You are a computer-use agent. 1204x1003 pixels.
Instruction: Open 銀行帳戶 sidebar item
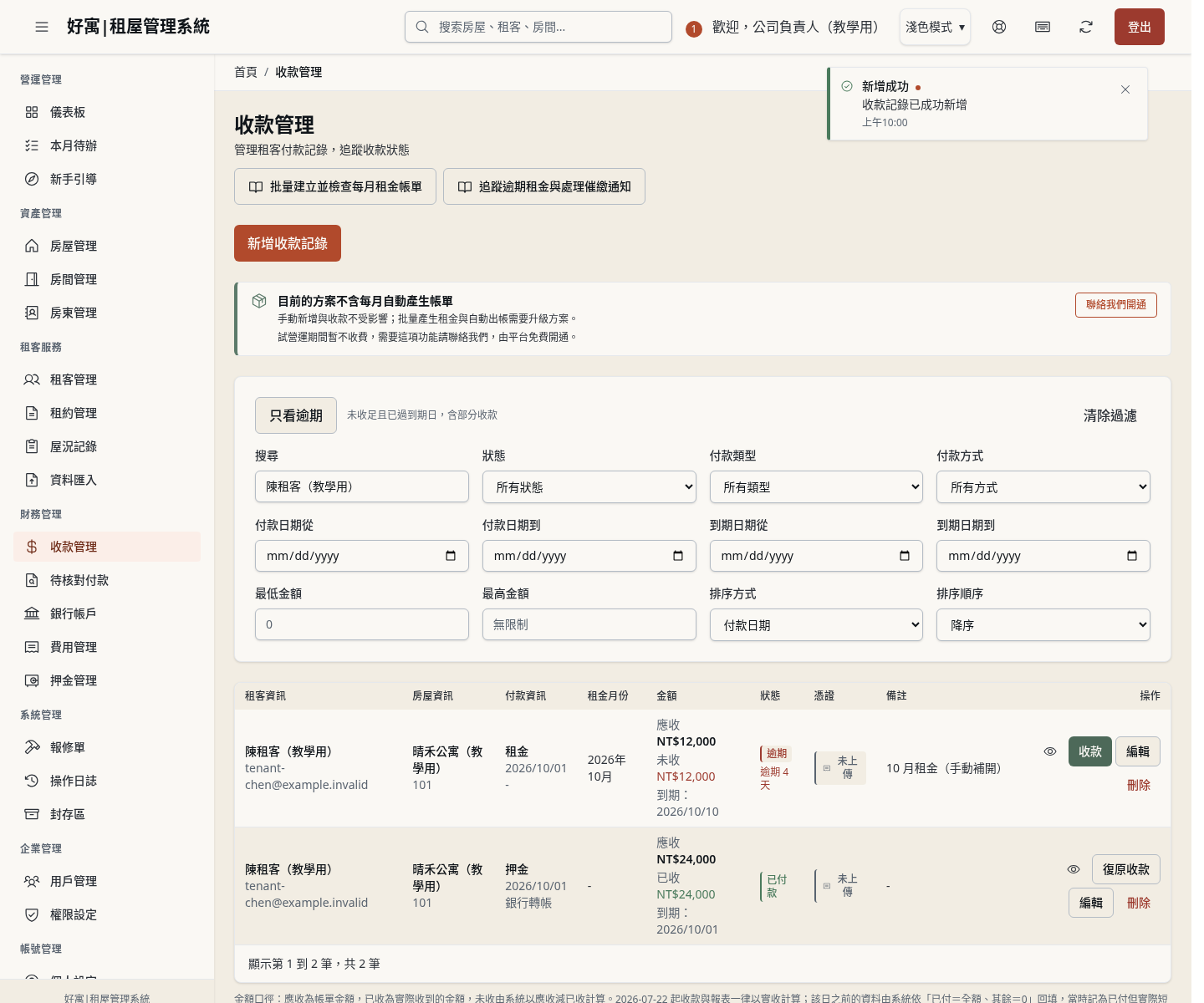coord(107,614)
